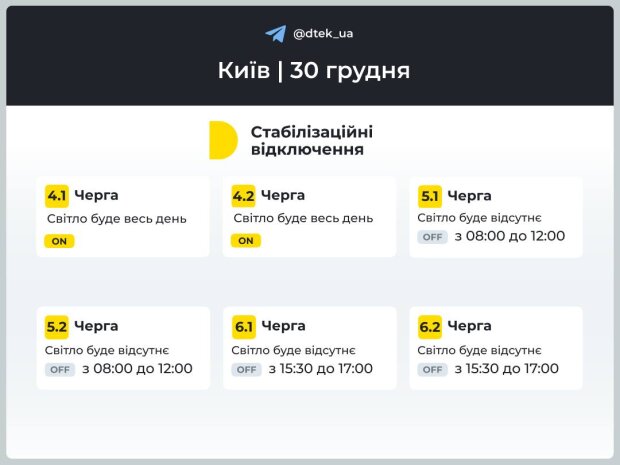Click the 'Стабілізаційні відключення' heading
This screenshot has height=465, width=620.
pyautogui.click(x=313, y=141)
